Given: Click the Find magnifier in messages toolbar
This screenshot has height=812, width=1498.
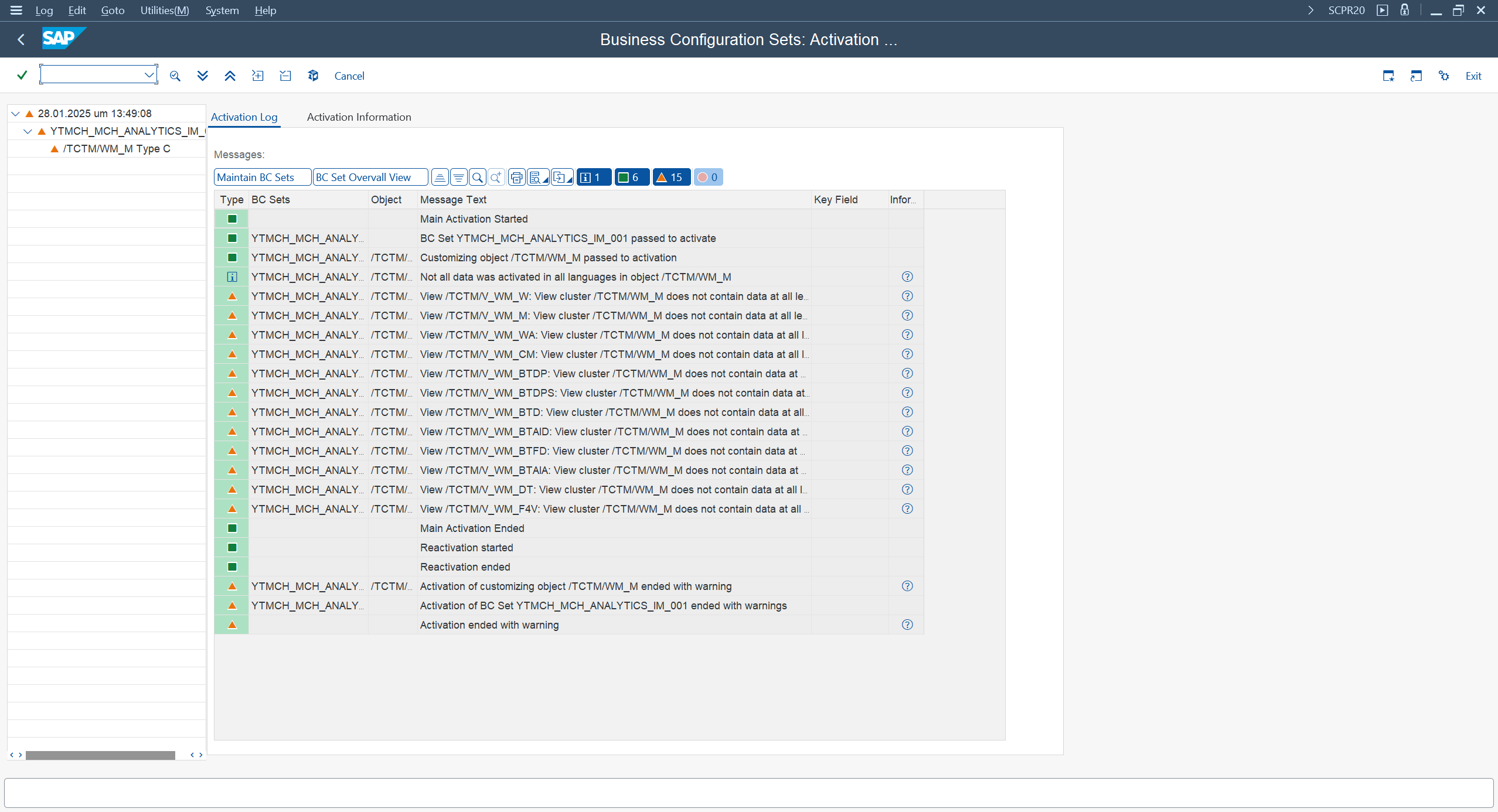Looking at the screenshot, I should click(x=478, y=178).
